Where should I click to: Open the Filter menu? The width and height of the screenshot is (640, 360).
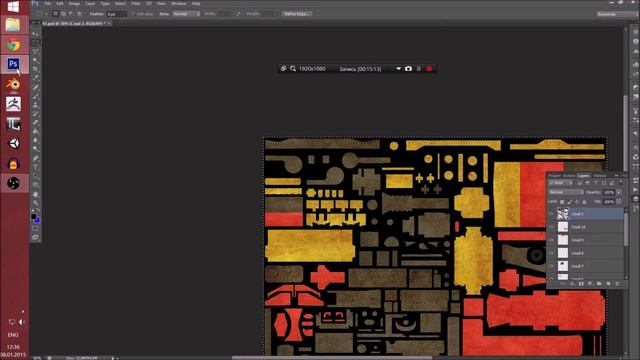(136, 3)
